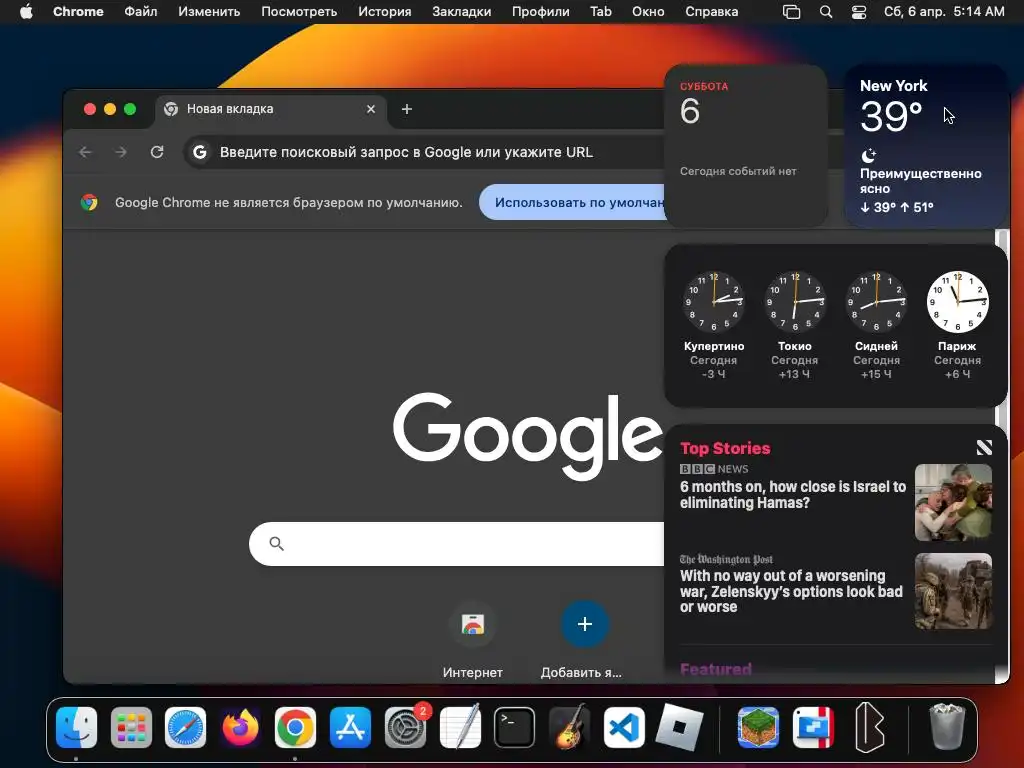Open Launchpad in the dock
Viewport: 1024px width, 768px height.
pos(131,727)
